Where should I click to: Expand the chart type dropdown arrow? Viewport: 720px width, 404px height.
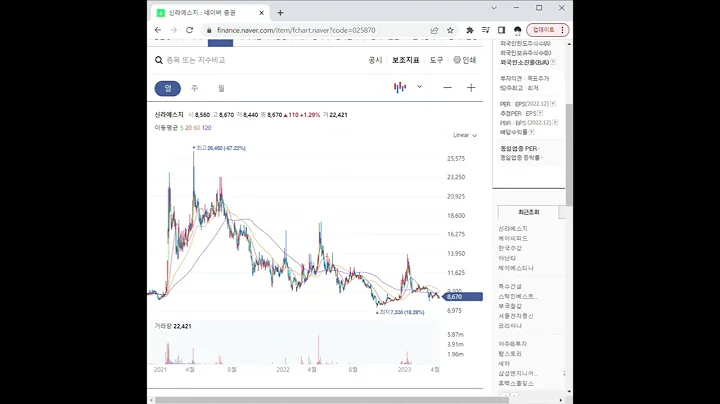[419, 87]
